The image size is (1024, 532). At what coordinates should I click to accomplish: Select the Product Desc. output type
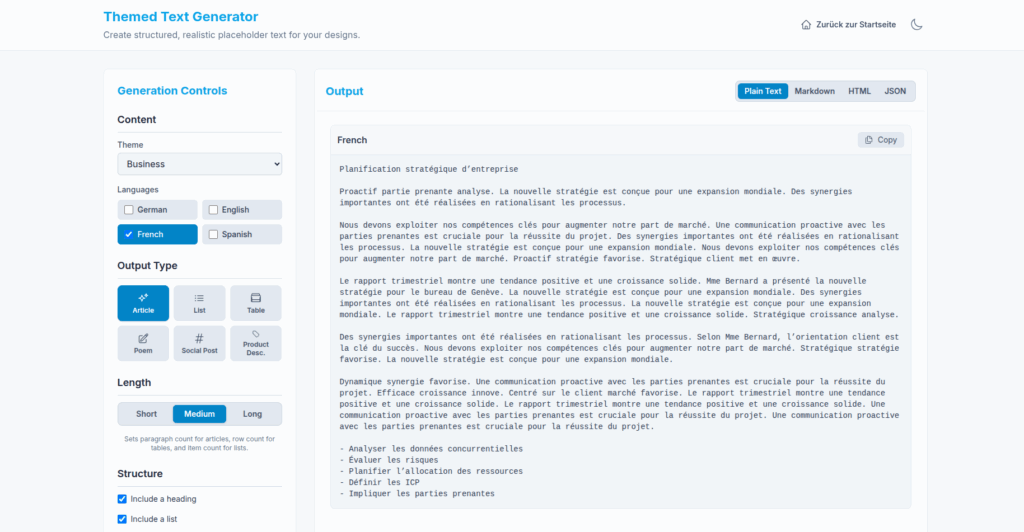(x=256, y=343)
